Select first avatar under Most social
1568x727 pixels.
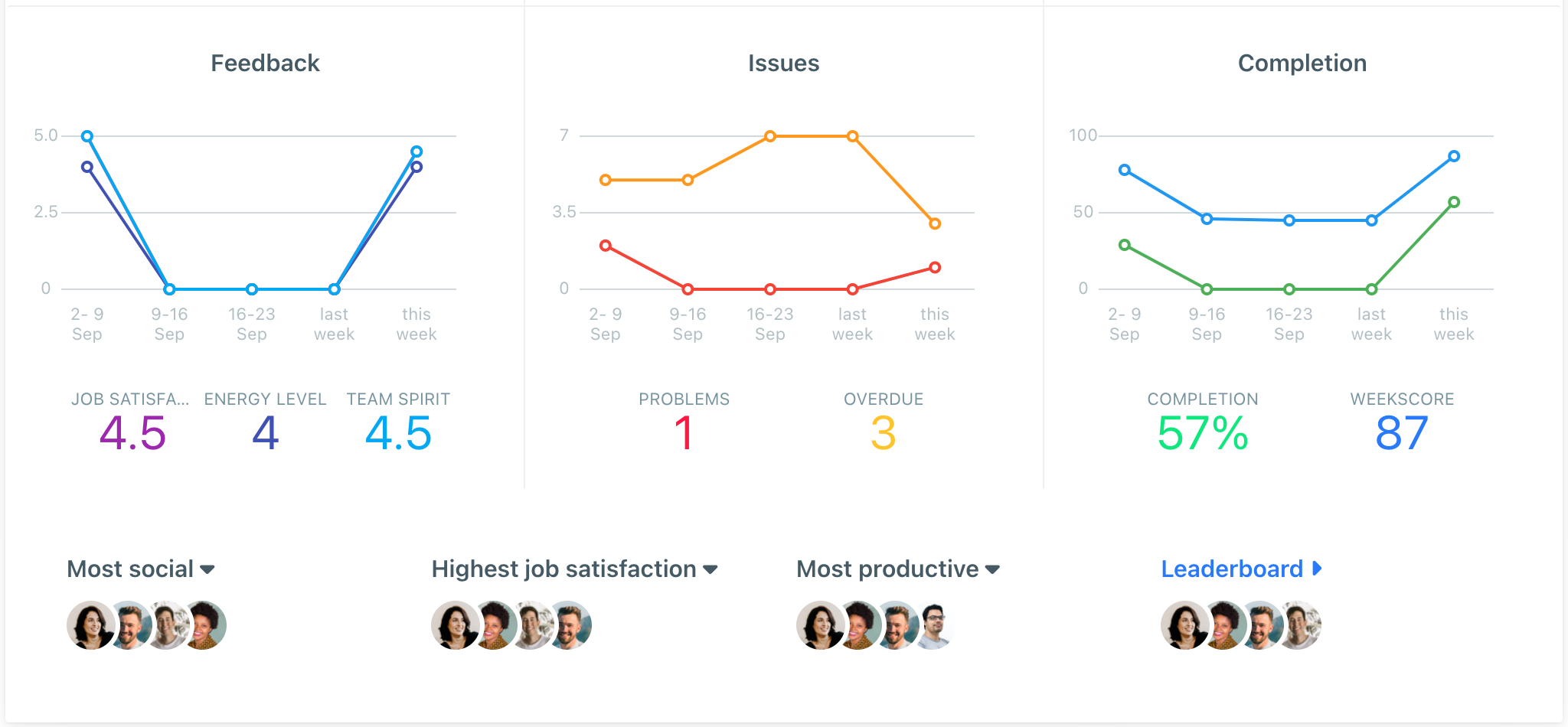coord(91,625)
